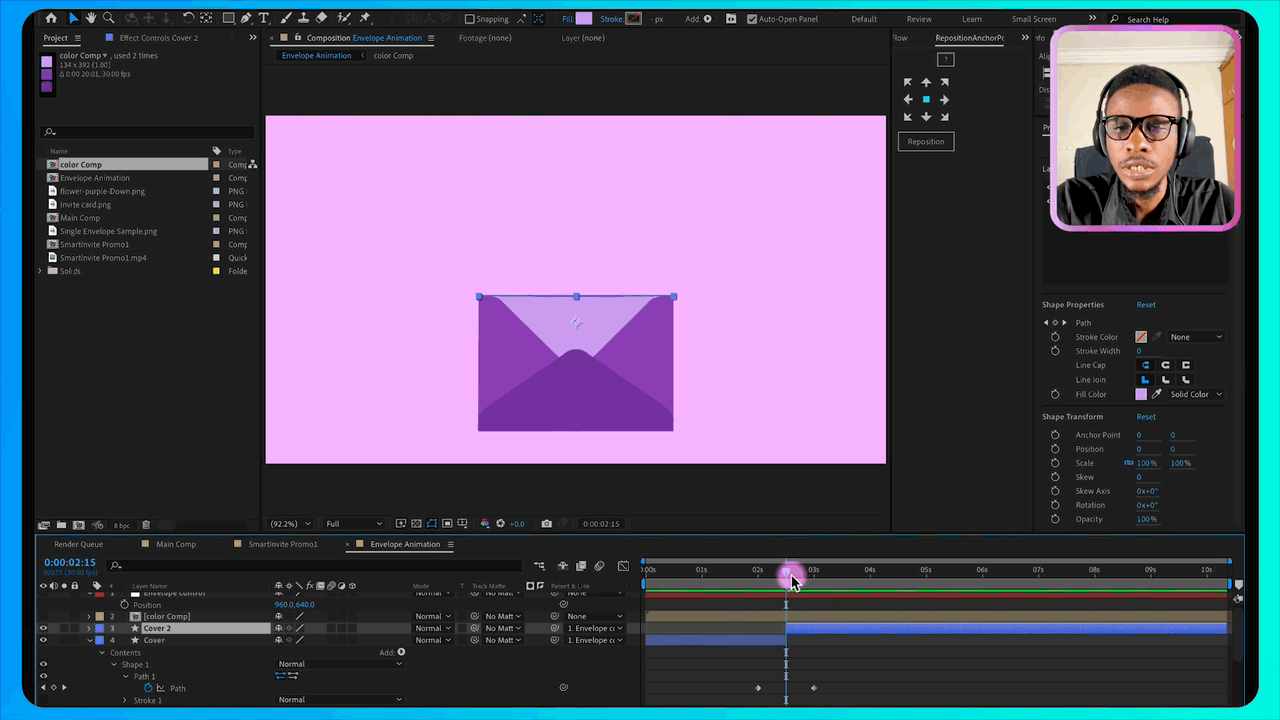Create new folder in Project panel
The image size is (1280, 720).
(61, 525)
